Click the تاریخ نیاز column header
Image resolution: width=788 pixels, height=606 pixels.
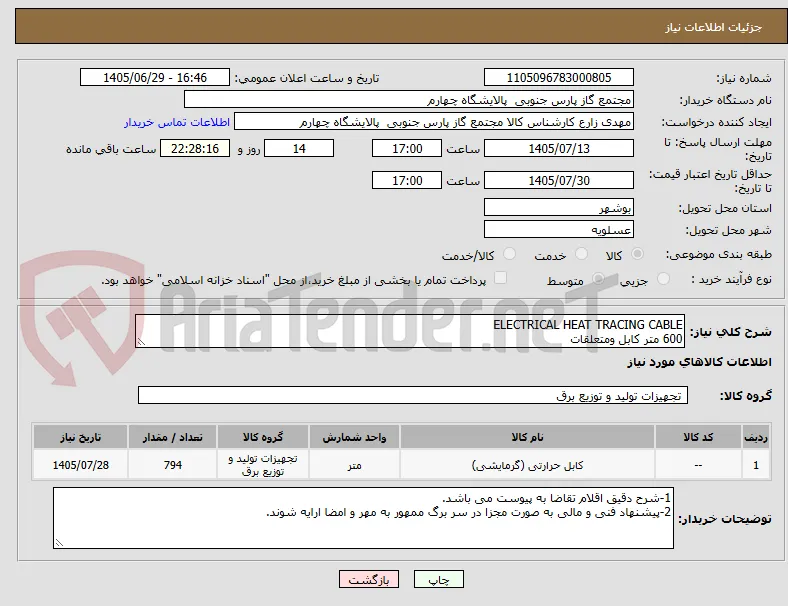click(80, 437)
